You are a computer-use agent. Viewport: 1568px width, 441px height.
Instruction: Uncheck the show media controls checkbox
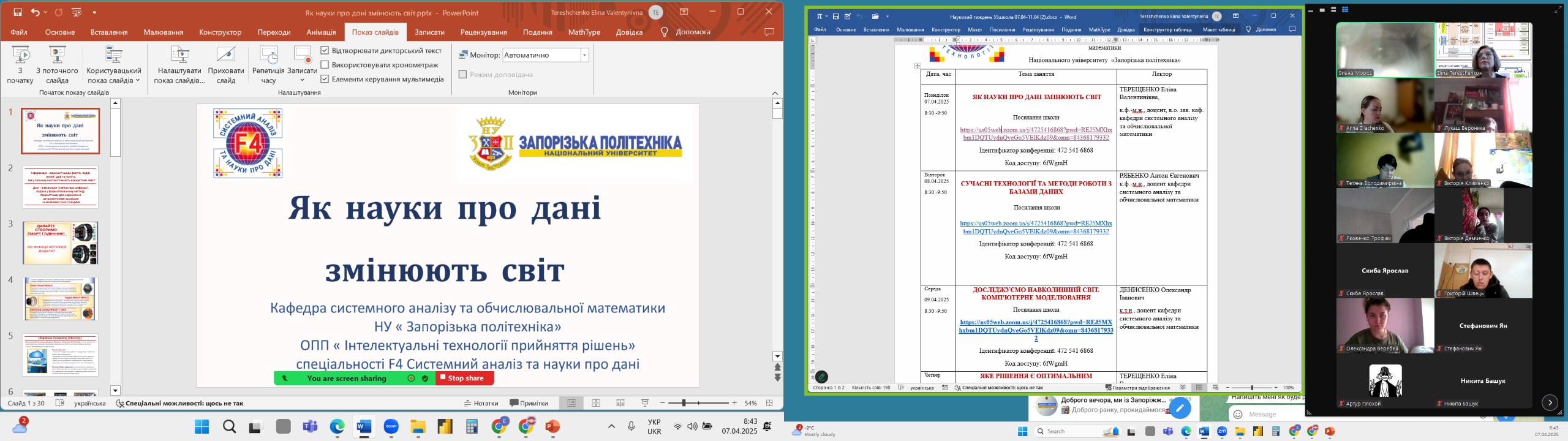point(325,78)
